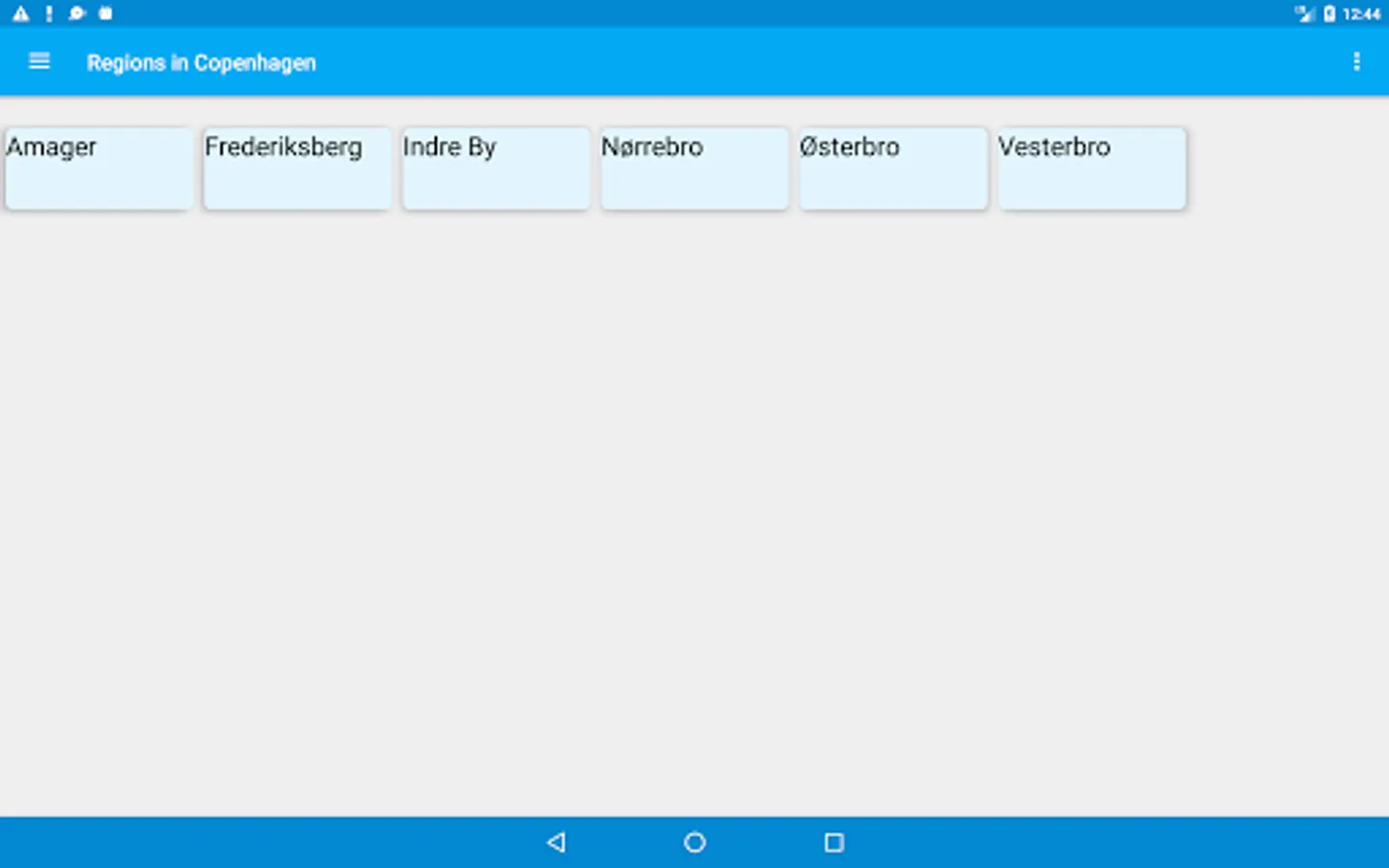Image resolution: width=1389 pixels, height=868 pixels.
Task: Tap the no-signal network status icon
Action: [1305, 14]
